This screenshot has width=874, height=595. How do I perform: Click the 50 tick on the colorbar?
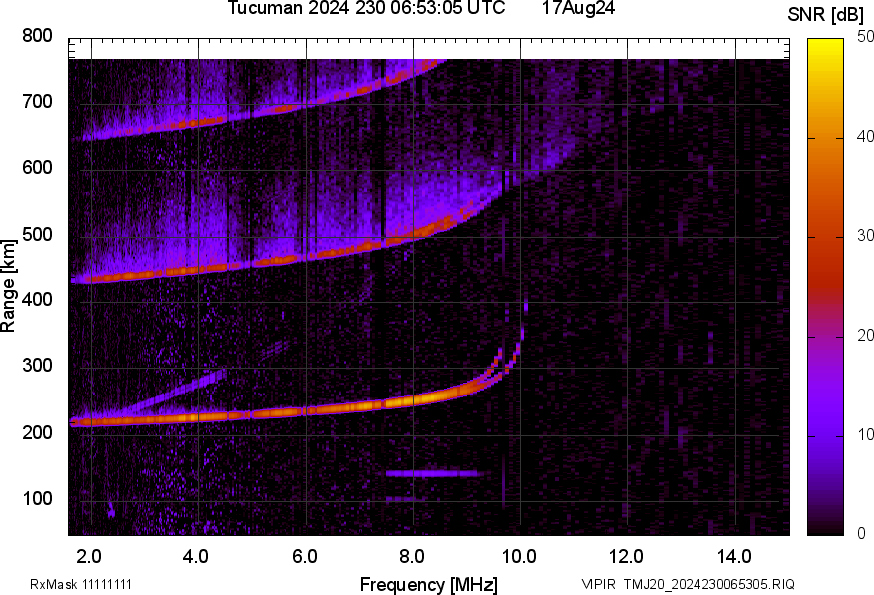coord(865,38)
